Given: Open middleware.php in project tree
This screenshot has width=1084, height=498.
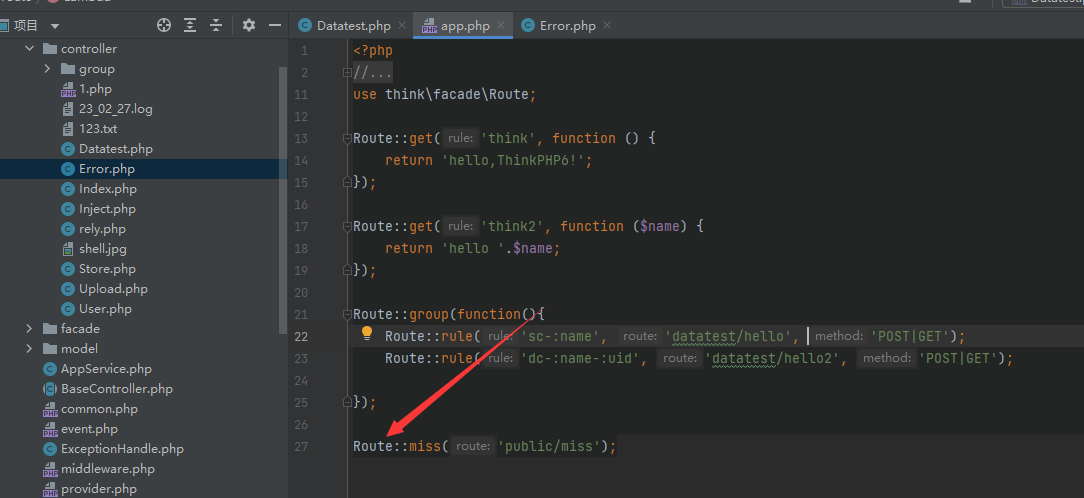Looking at the screenshot, I should coord(107,469).
